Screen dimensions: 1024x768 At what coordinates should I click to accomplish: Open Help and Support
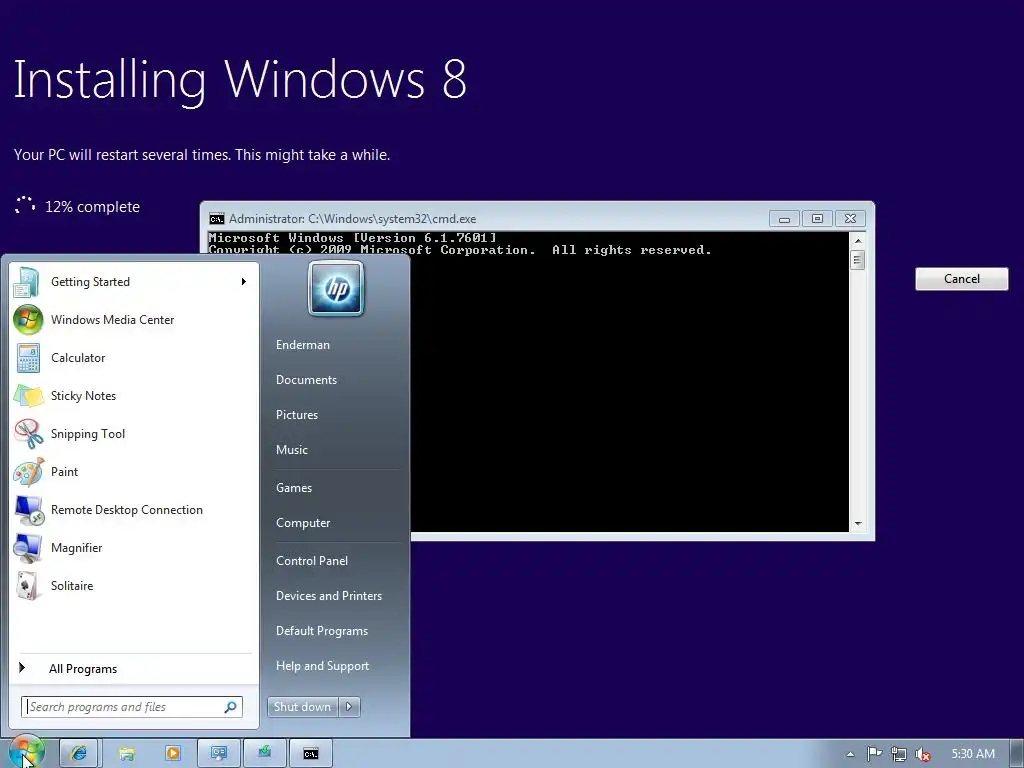coord(322,666)
